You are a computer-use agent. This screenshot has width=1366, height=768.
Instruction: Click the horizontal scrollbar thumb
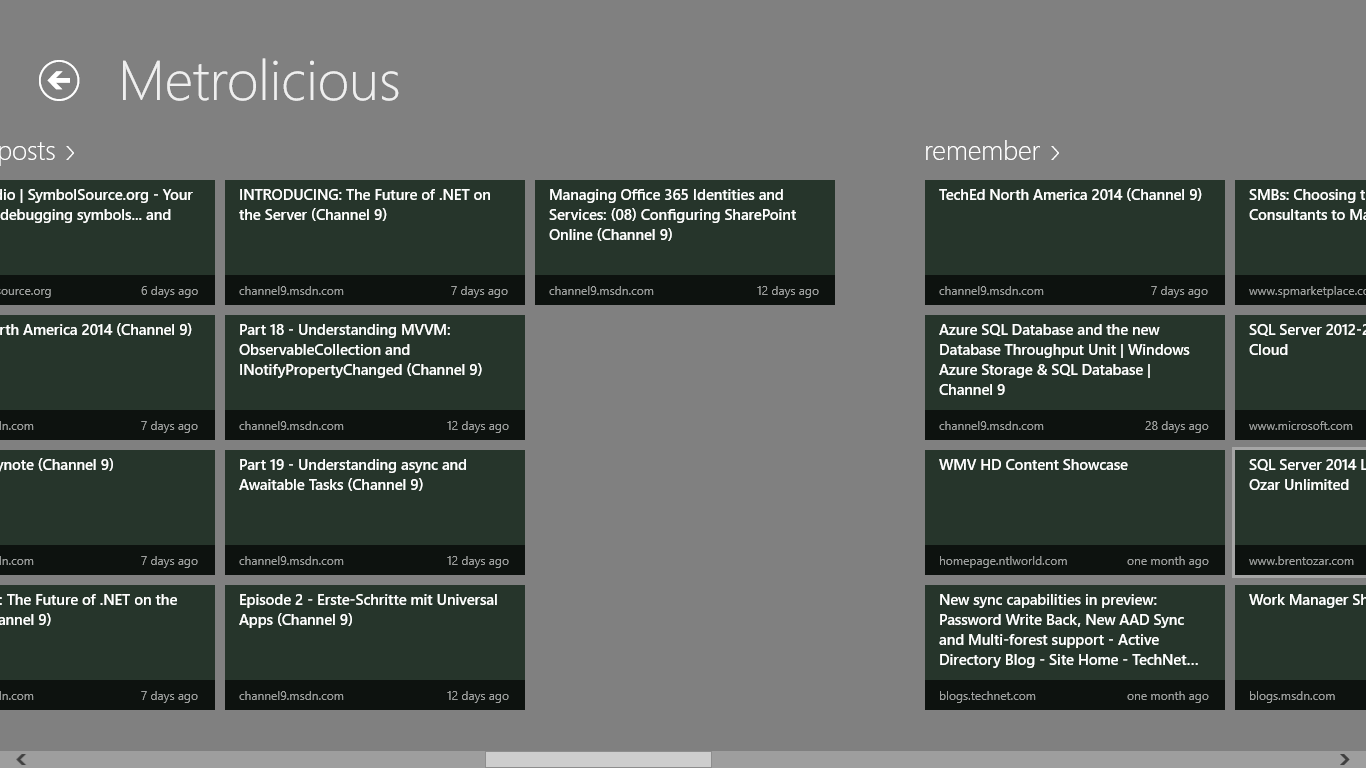[x=598, y=759]
